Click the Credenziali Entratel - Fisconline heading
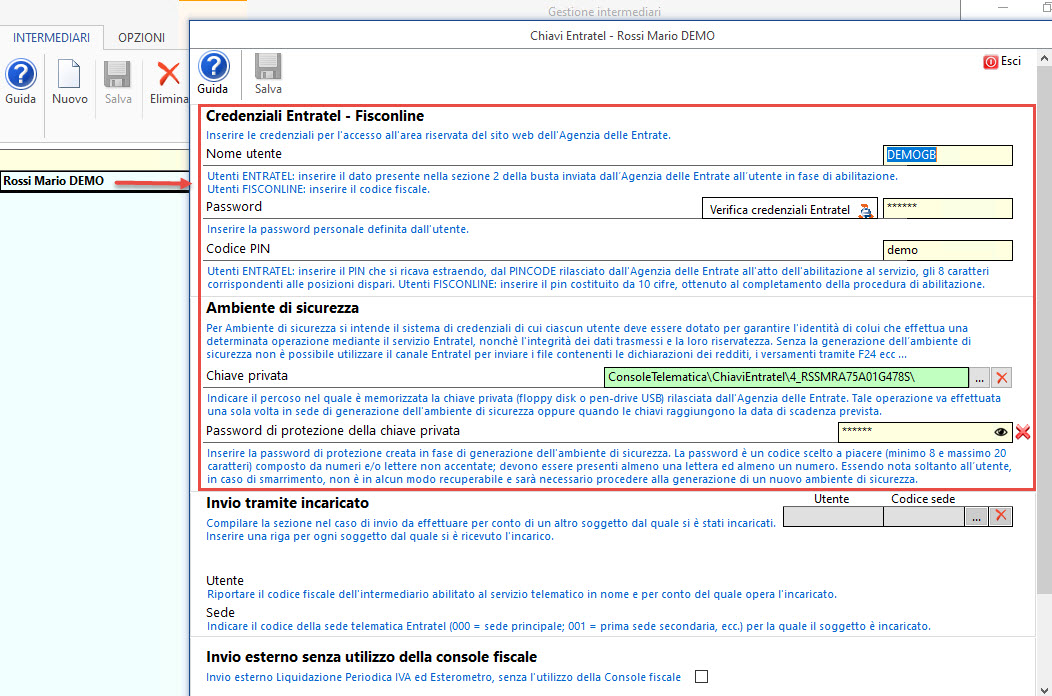This screenshot has width=1052, height=696. pyautogui.click(x=315, y=116)
